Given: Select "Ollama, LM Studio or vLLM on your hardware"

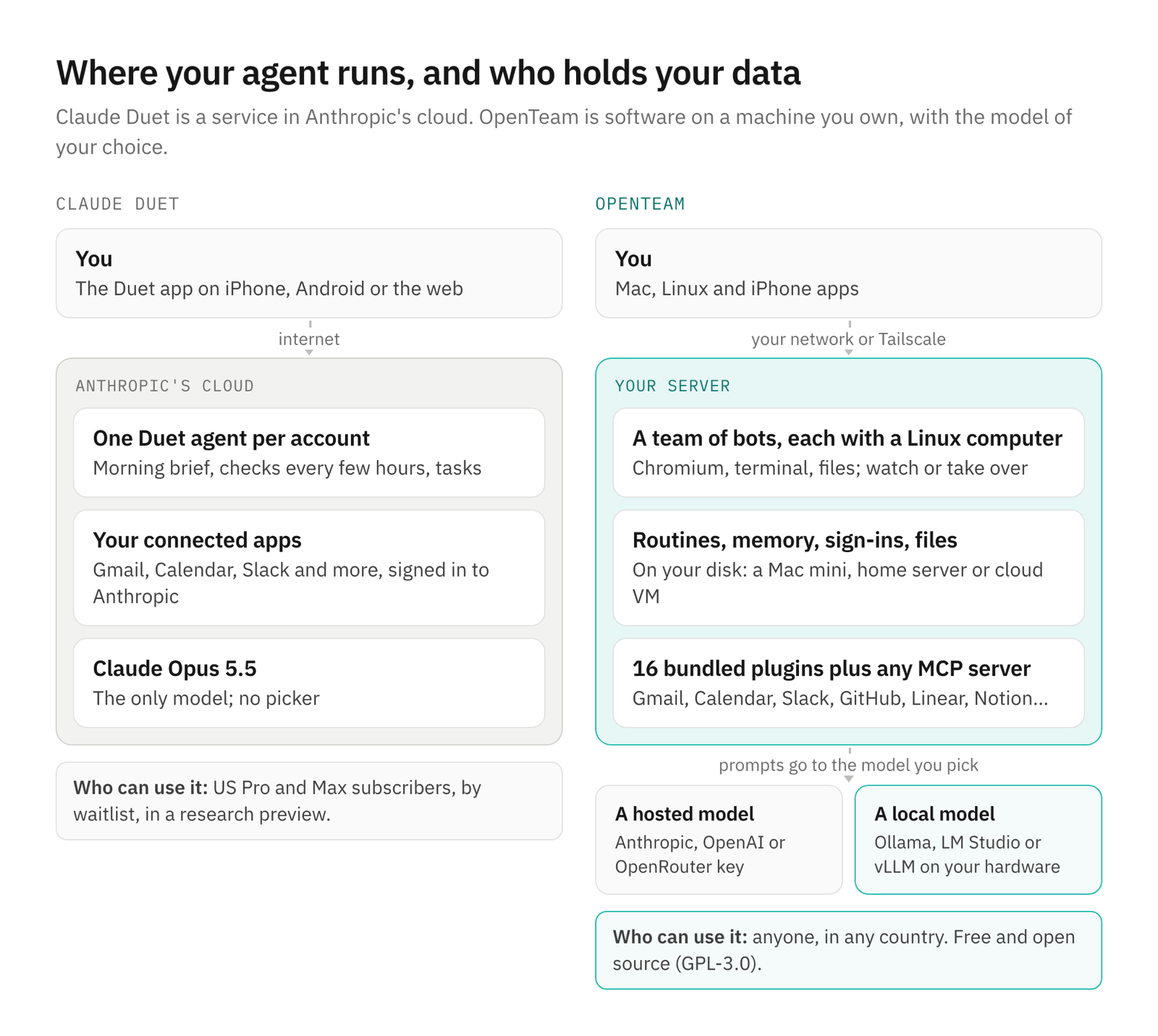Looking at the screenshot, I should pos(967,854).
